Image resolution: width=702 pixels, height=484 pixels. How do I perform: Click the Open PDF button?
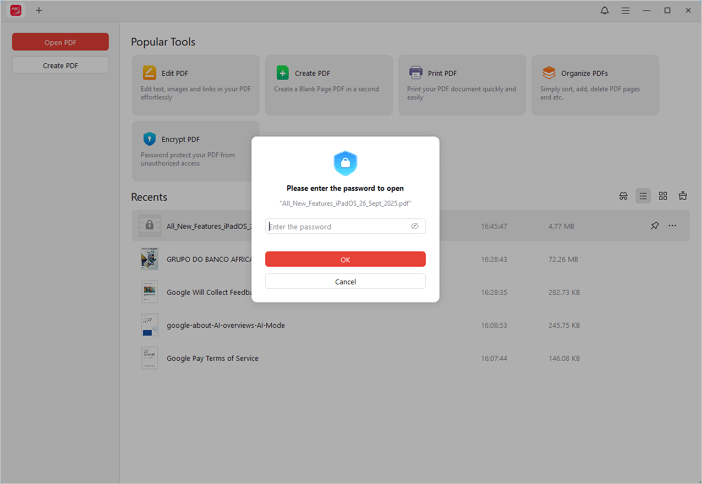(x=60, y=42)
